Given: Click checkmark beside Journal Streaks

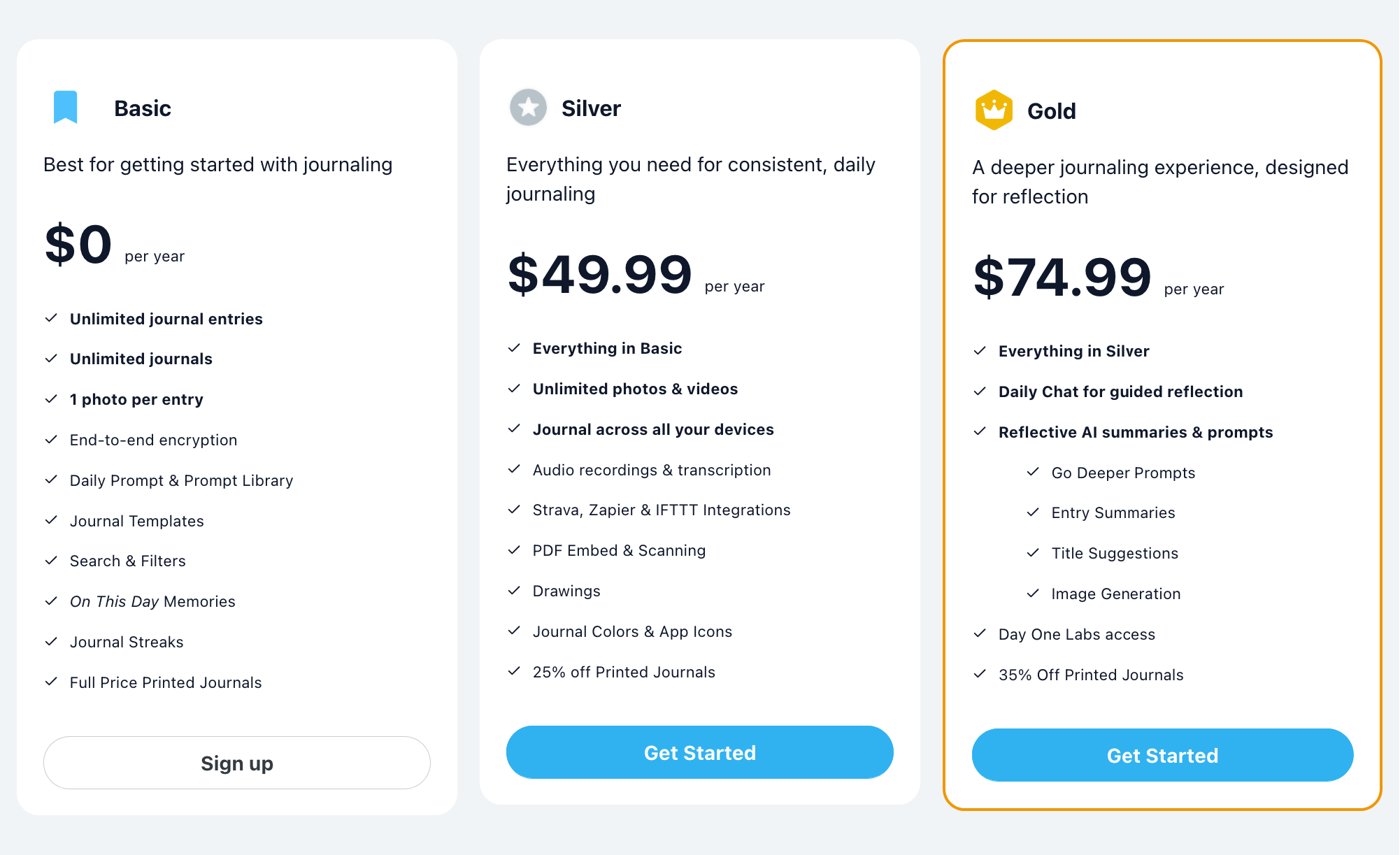Looking at the screenshot, I should click(51, 642).
